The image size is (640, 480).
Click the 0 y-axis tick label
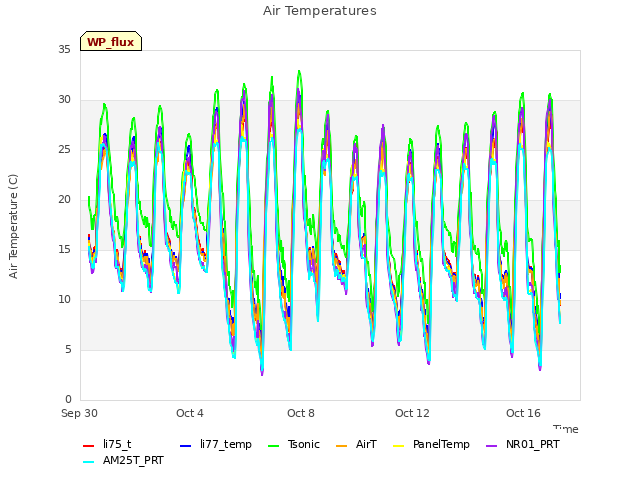pos(68,399)
